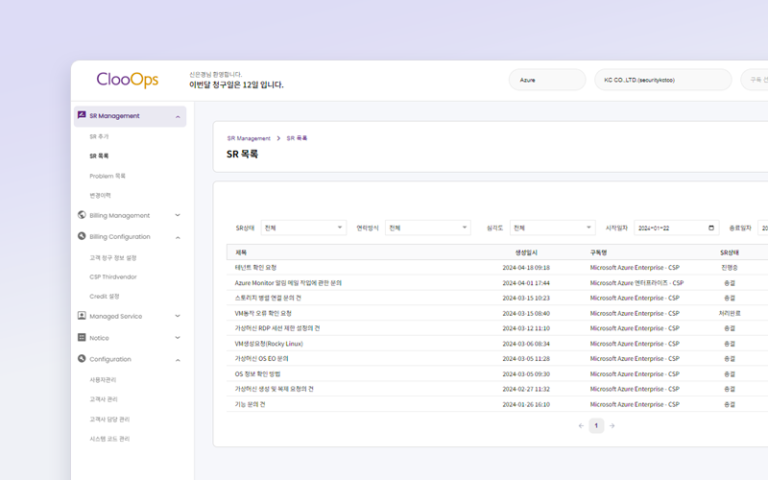Image resolution: width=768 pixels, height=480 pixels.
Task: Open the SR상태 filter dropdown
Action: pyautogui.click(x=303, y=228)
